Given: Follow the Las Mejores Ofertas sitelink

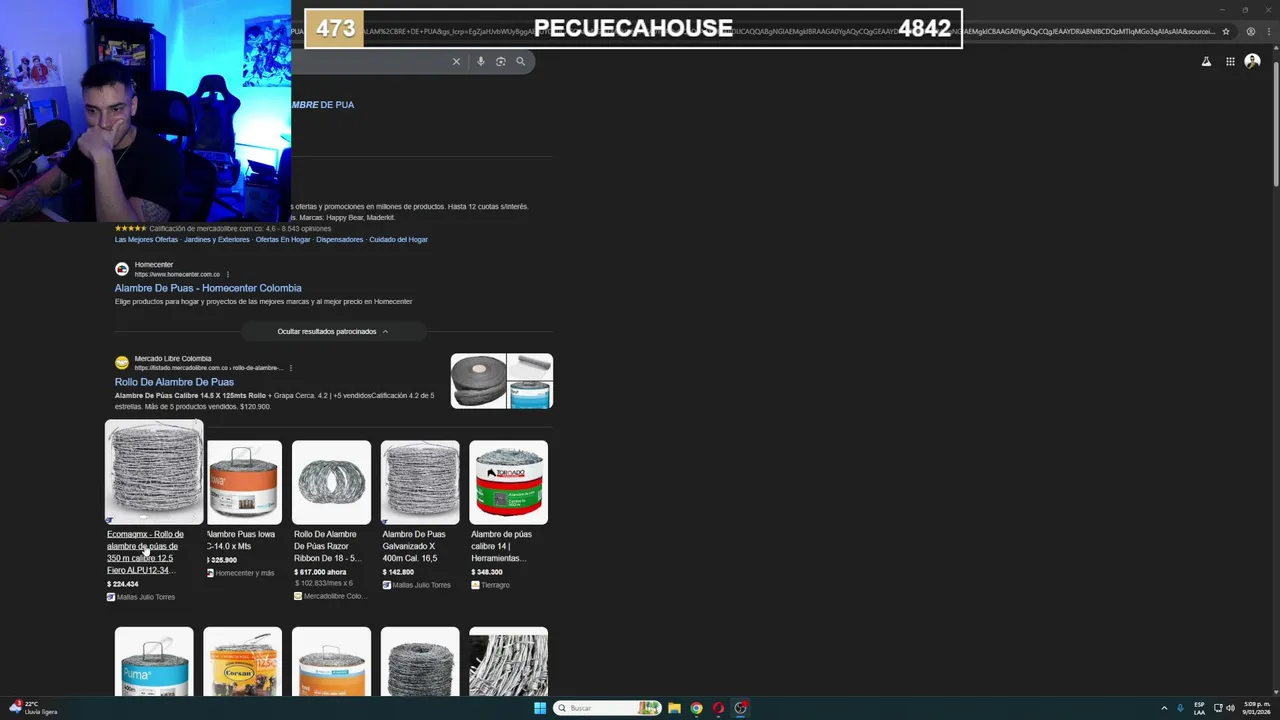Looking at the screenshot, I should (146, 240).
